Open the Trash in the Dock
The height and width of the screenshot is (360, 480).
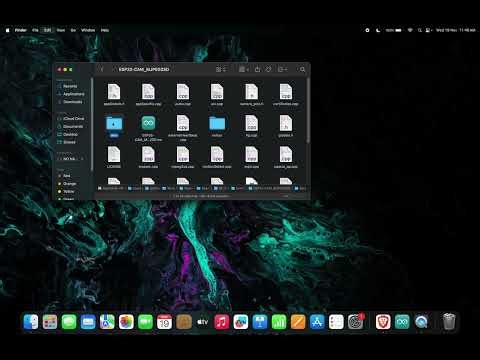click(x=449, y=322)
